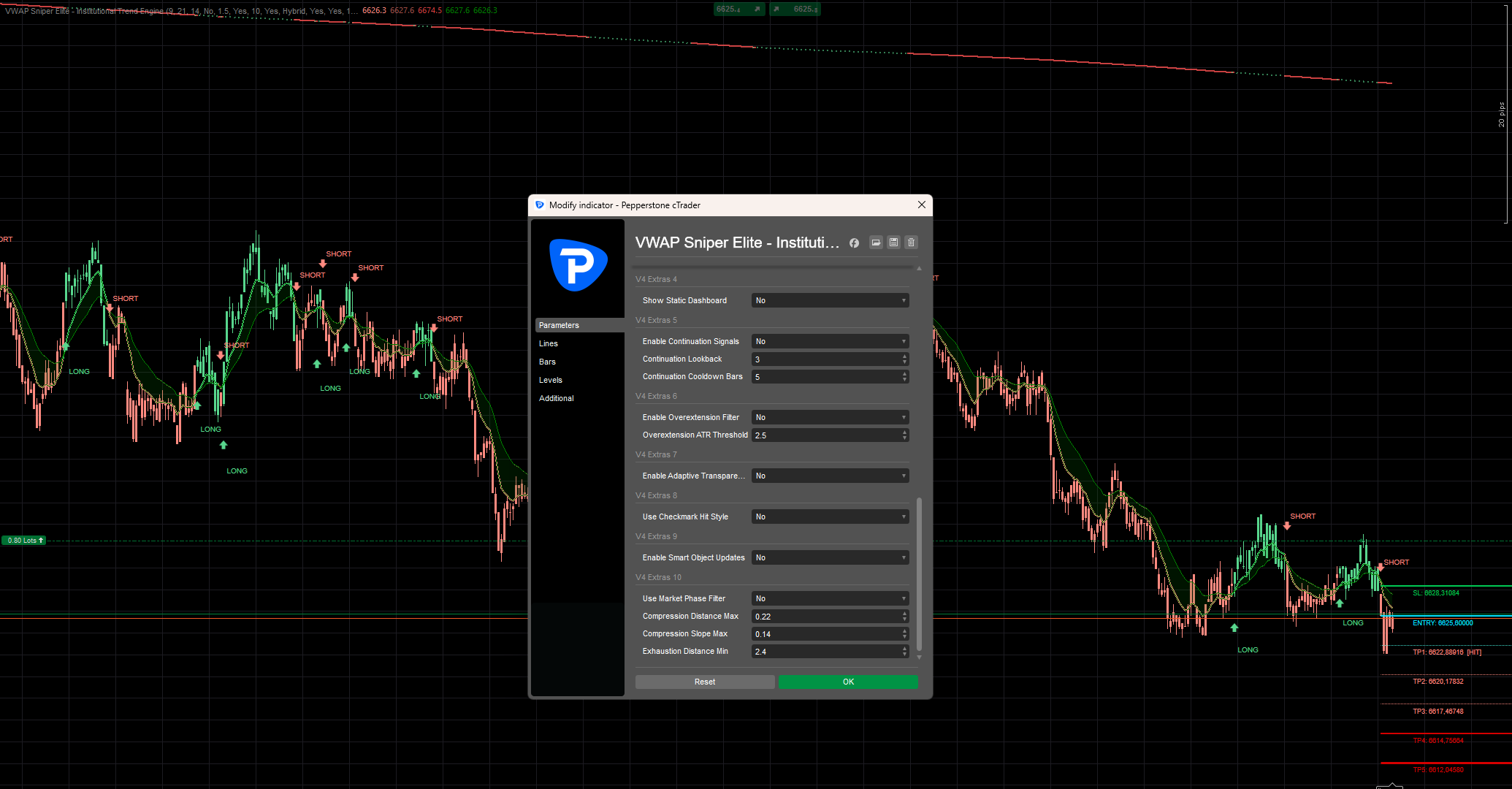Open the Use Market Phase Filter dropdown
The image size is (1512, 789).
pos(830,598)
